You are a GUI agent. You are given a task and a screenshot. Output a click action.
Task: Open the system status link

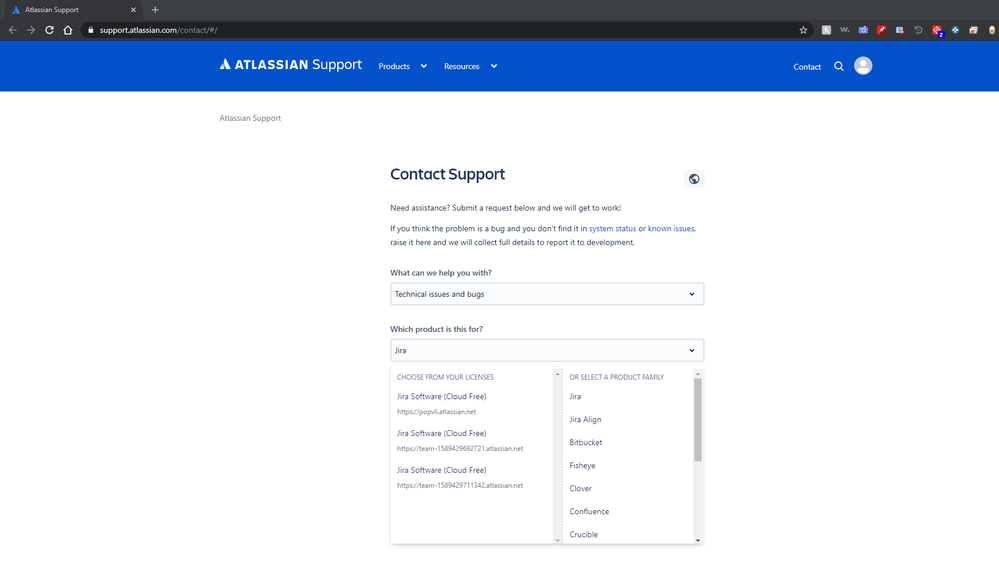612,228
